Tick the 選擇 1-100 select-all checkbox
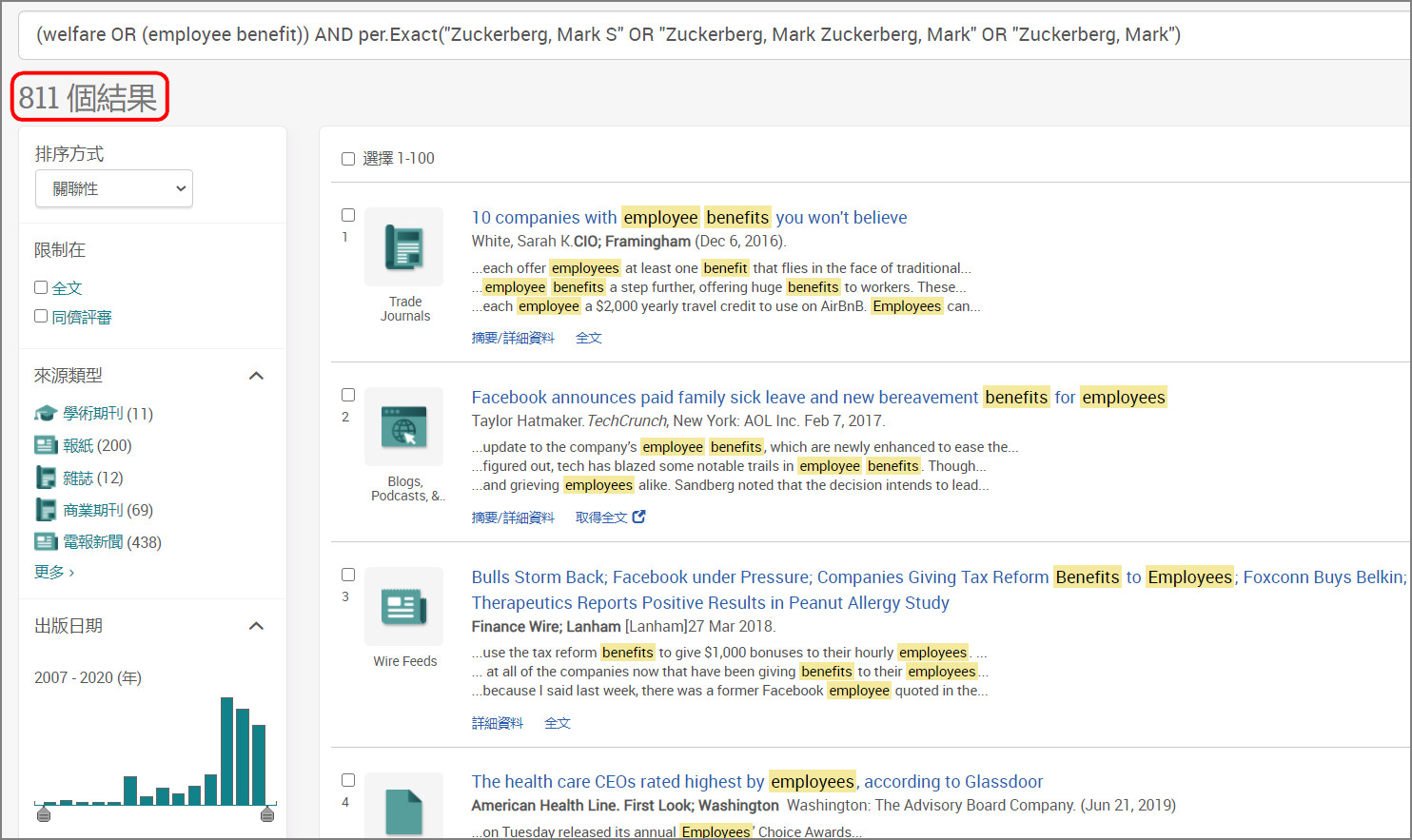The width and height of the screenshot is (1412, 840). point(348,159)
